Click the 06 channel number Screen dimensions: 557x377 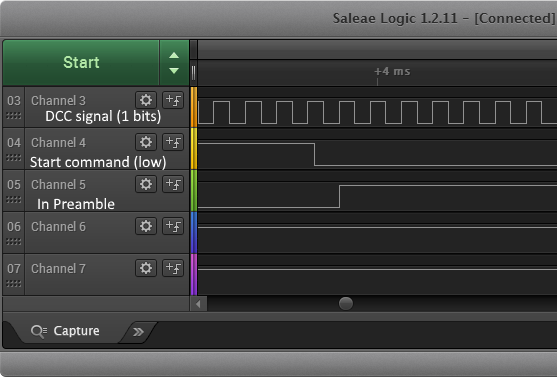(14, 226)
